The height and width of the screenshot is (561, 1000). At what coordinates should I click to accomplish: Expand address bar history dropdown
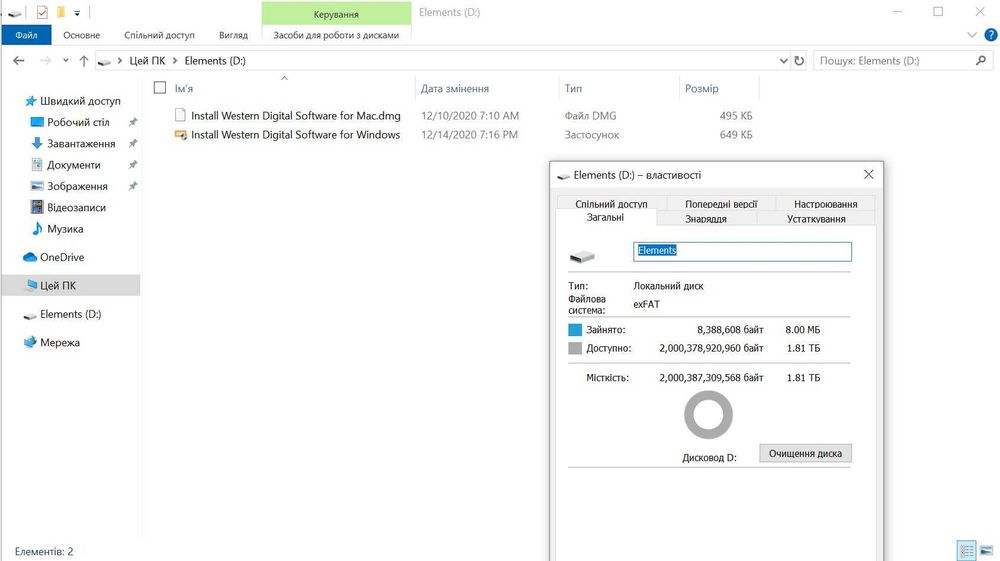784,61
